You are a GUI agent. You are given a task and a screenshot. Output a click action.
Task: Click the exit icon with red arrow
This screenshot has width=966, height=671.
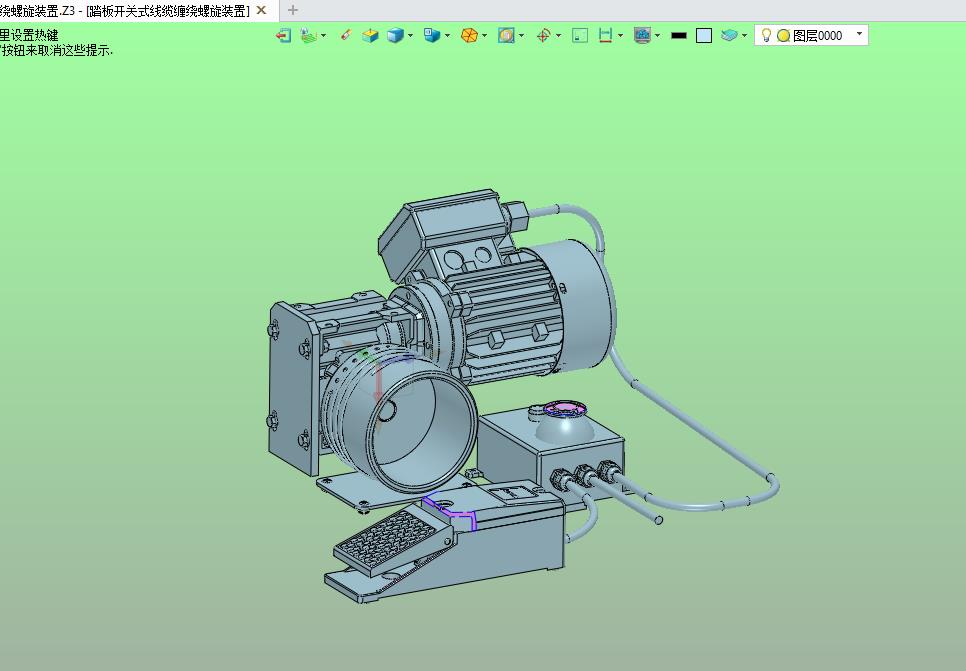pyautogui.click(x=283, y=36)
